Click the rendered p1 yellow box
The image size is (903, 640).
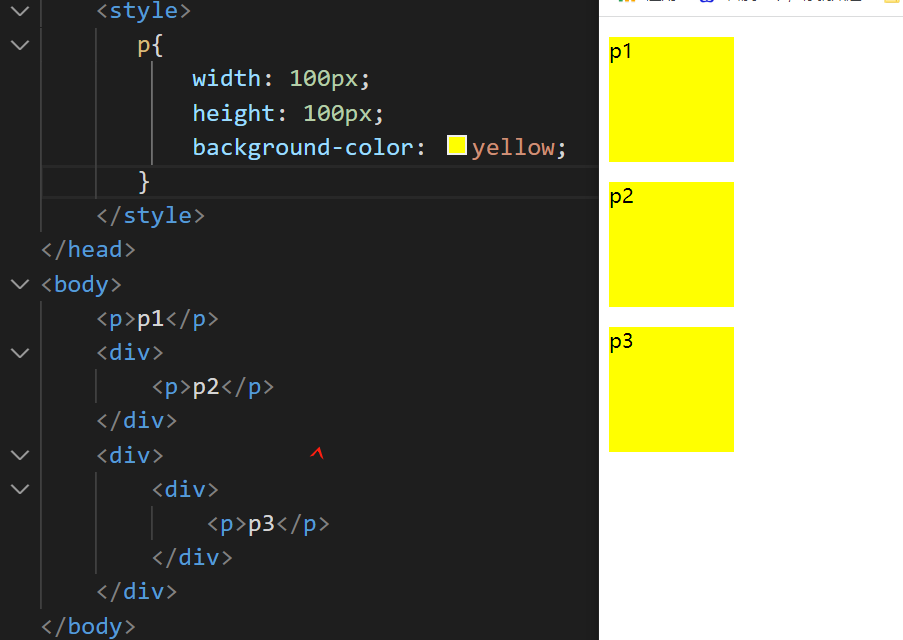pyautogui.click(x=670, y=99)
